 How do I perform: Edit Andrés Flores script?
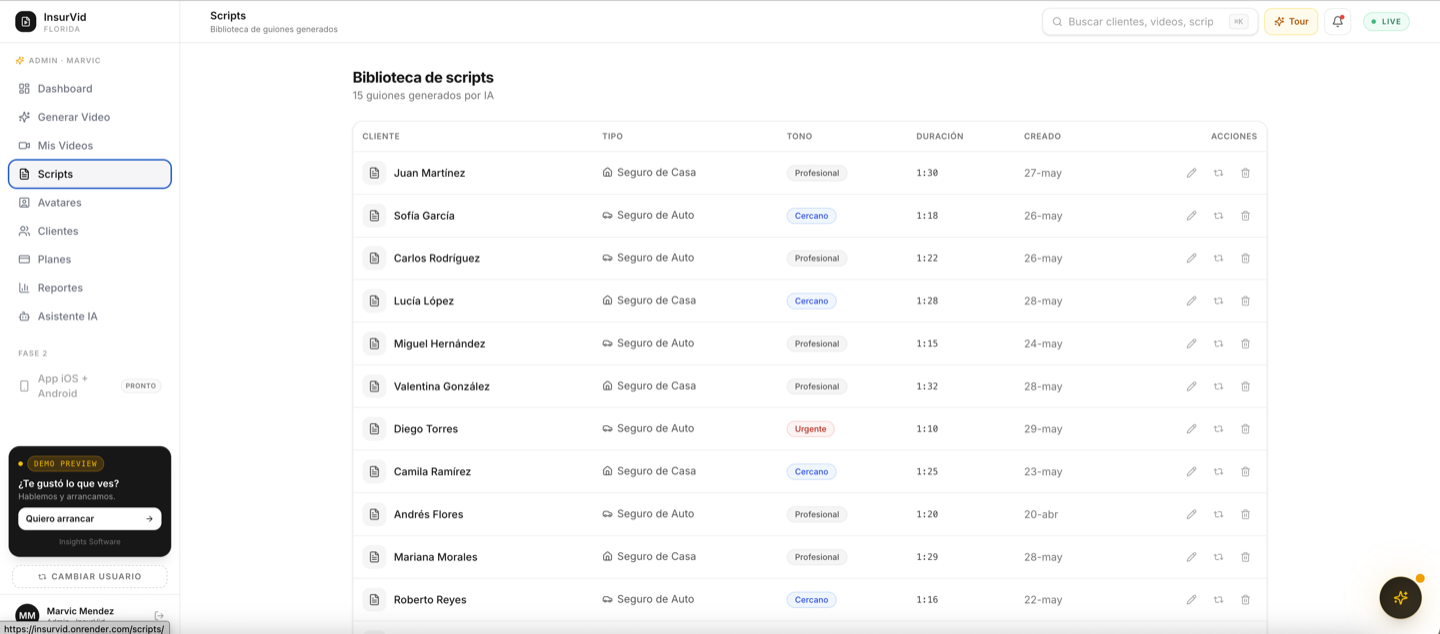coord(1191,514)
